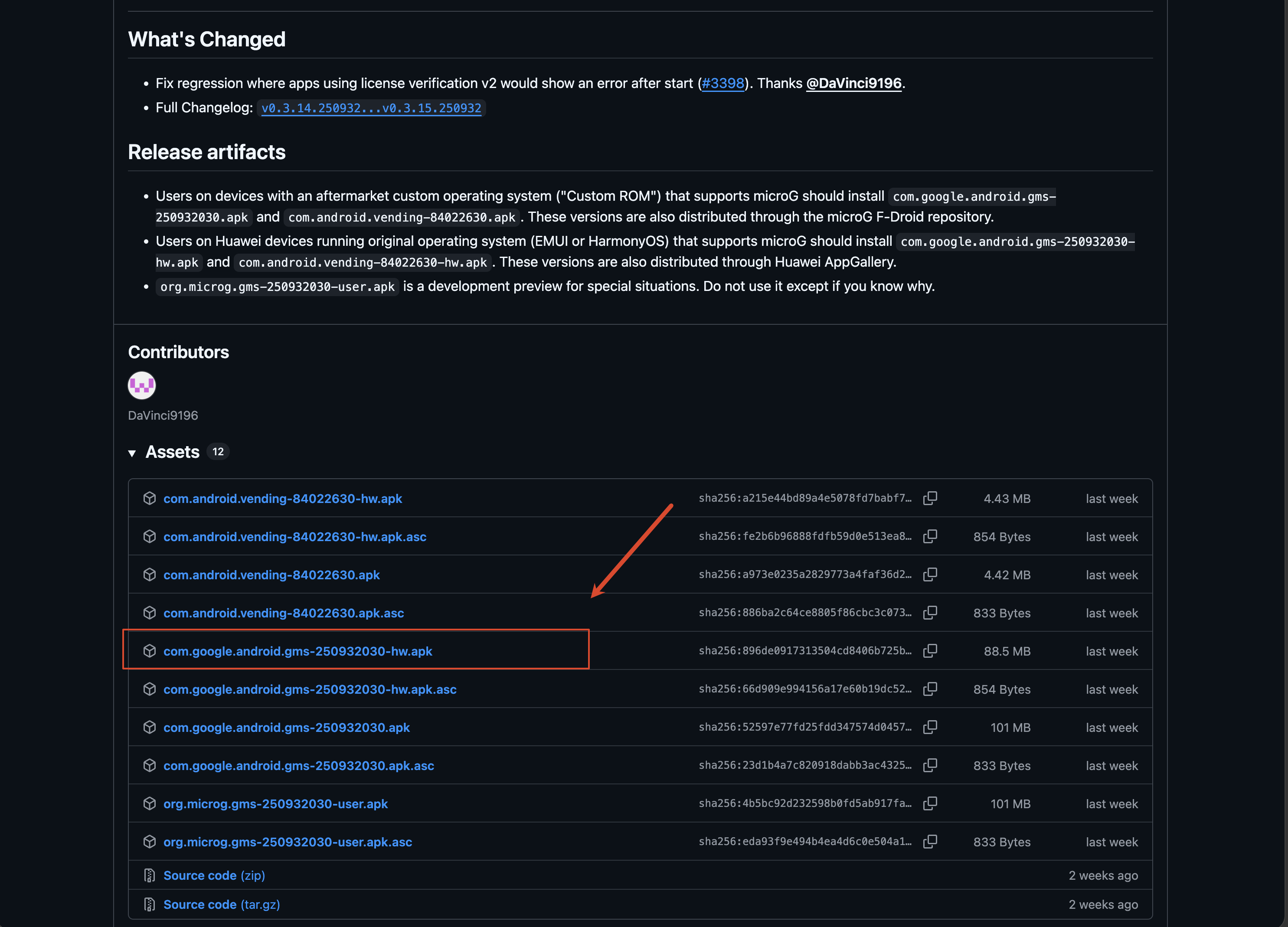
Task: Click package icon beside com.google.android.gms-250932030-hw.apk
Action: click(149, 650)
